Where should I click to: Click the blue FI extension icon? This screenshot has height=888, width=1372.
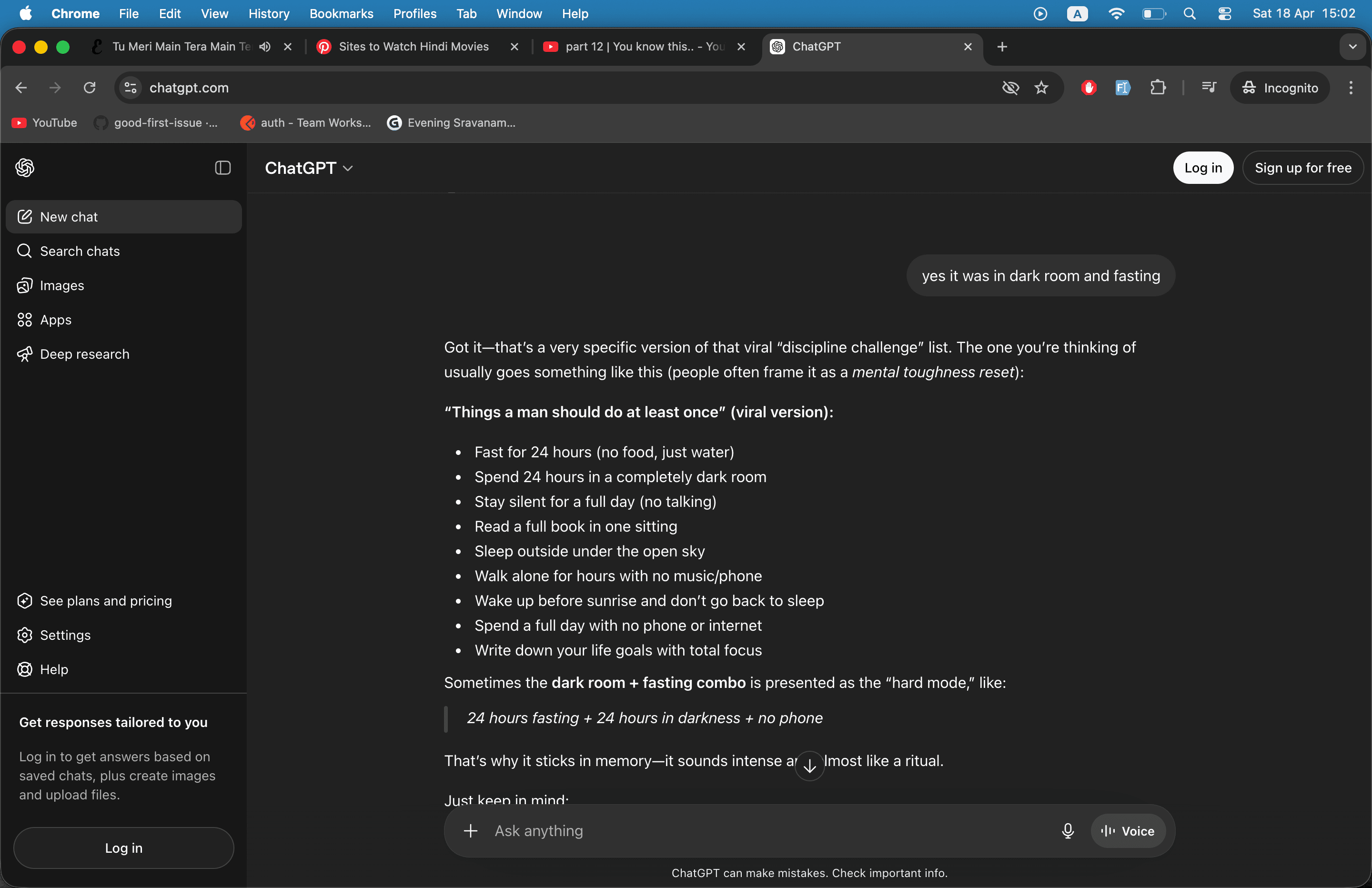pyautogui.click(x=1122, y=88)
